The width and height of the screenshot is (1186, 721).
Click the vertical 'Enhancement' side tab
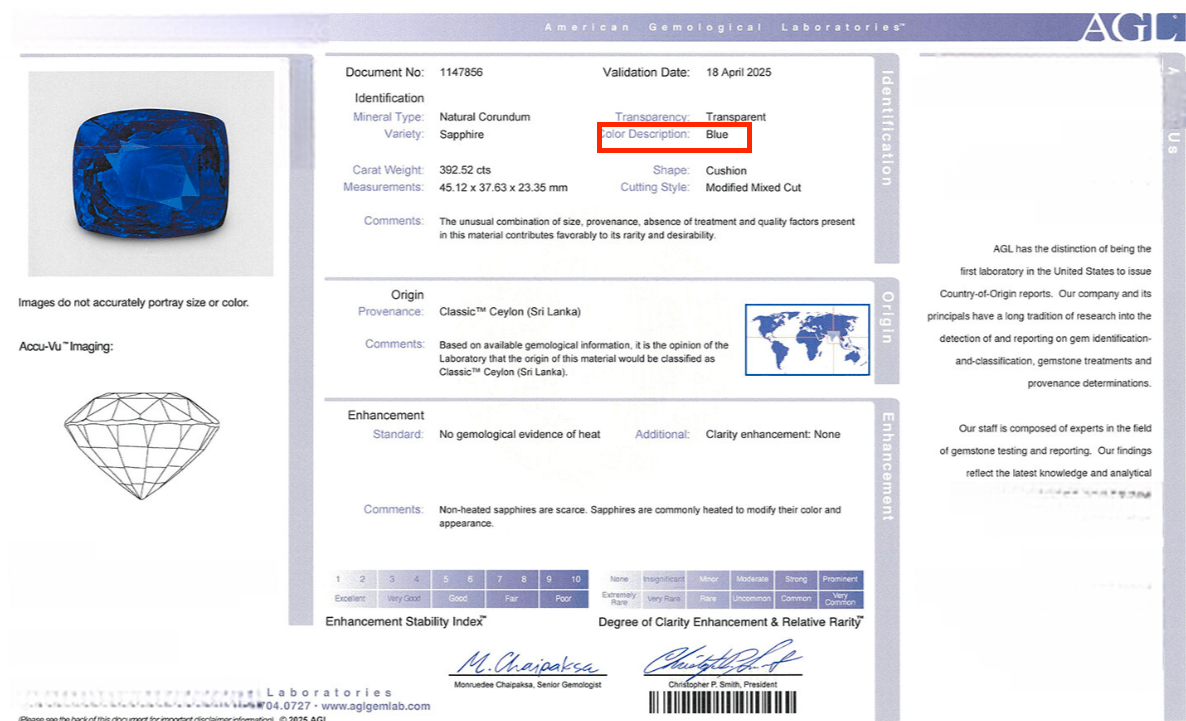(x=887, y=467)
